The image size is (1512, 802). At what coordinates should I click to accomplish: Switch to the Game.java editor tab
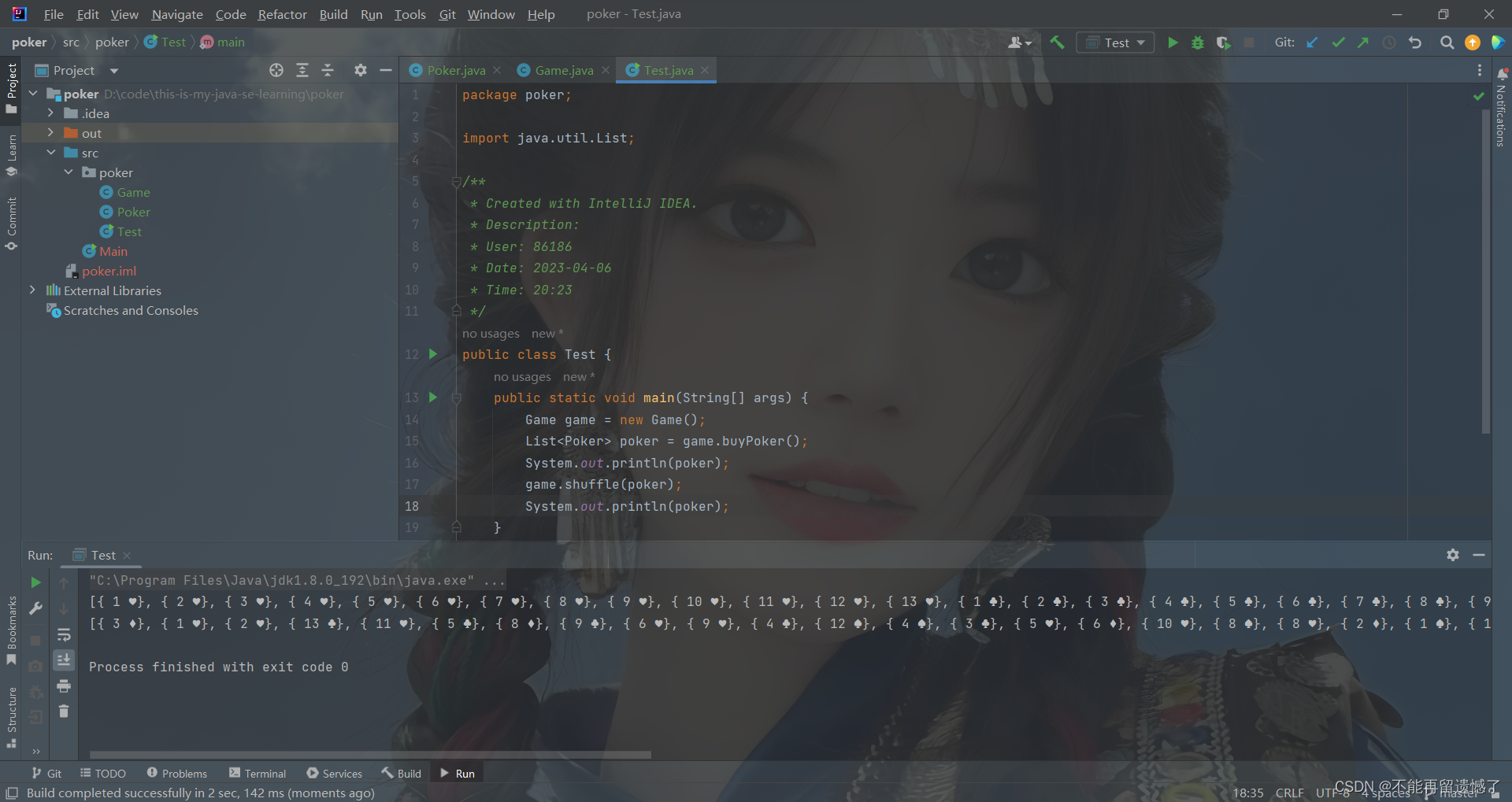point(564,70)
